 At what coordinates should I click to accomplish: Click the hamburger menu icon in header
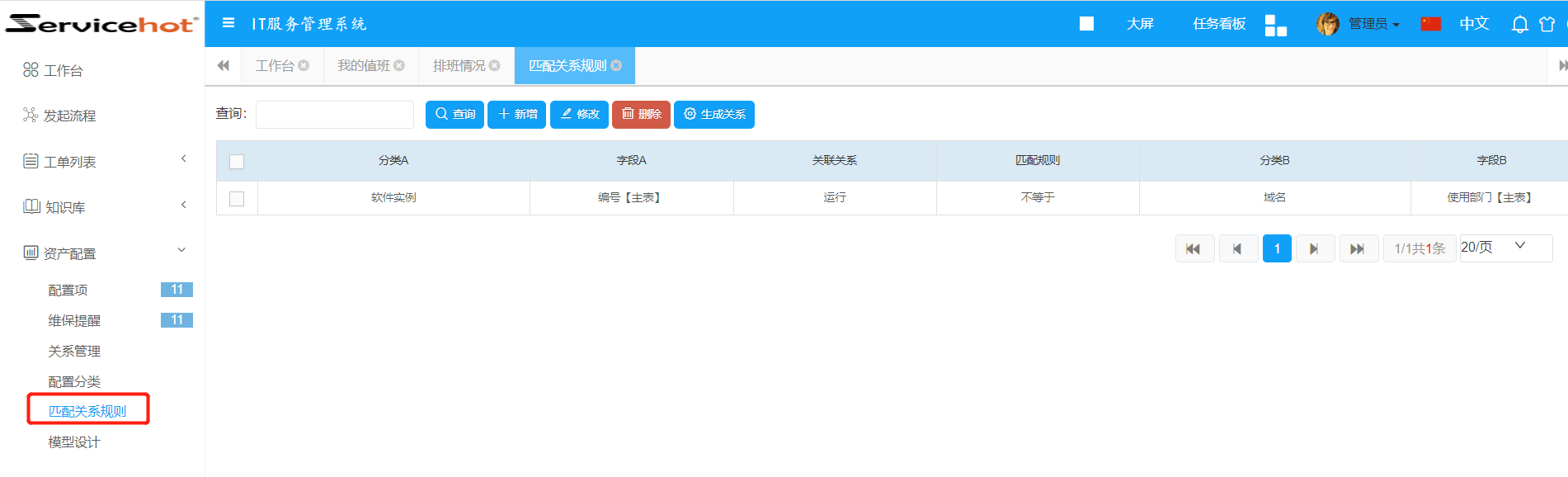228,23
